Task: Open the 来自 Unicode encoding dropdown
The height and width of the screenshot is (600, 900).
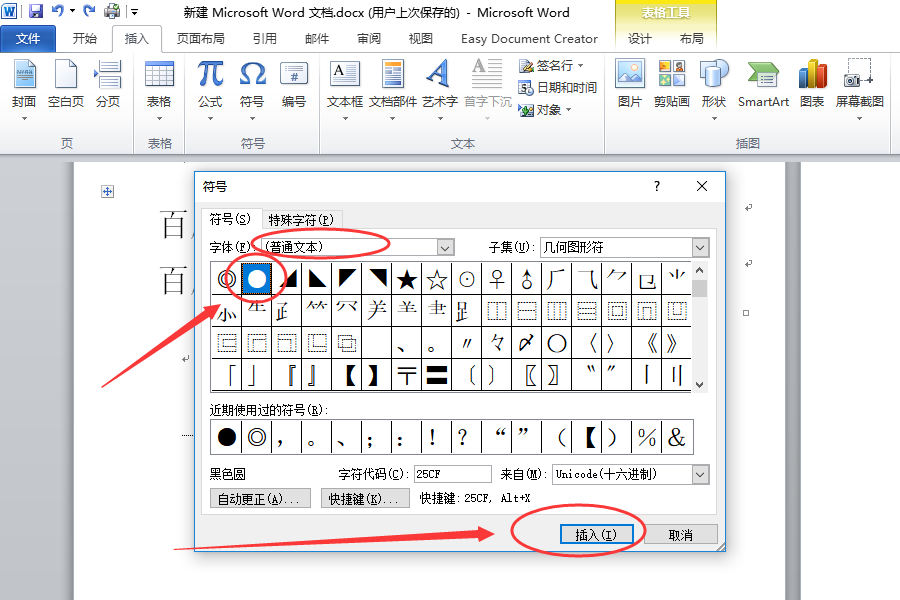Action: pos(700,474)
